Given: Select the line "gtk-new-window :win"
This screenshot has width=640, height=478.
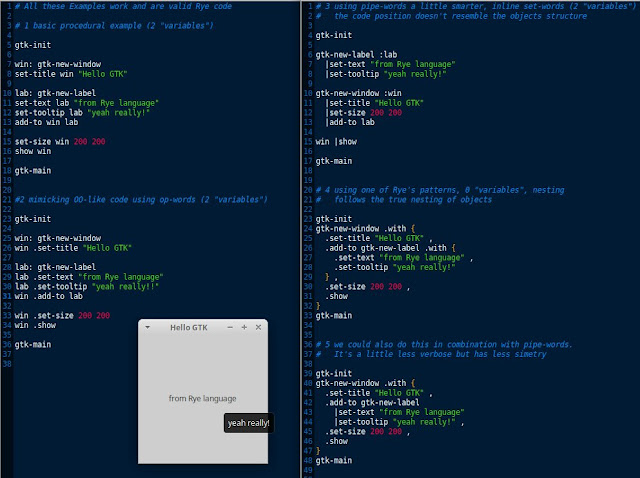Looking at the screenshot, I should [358, 93].
